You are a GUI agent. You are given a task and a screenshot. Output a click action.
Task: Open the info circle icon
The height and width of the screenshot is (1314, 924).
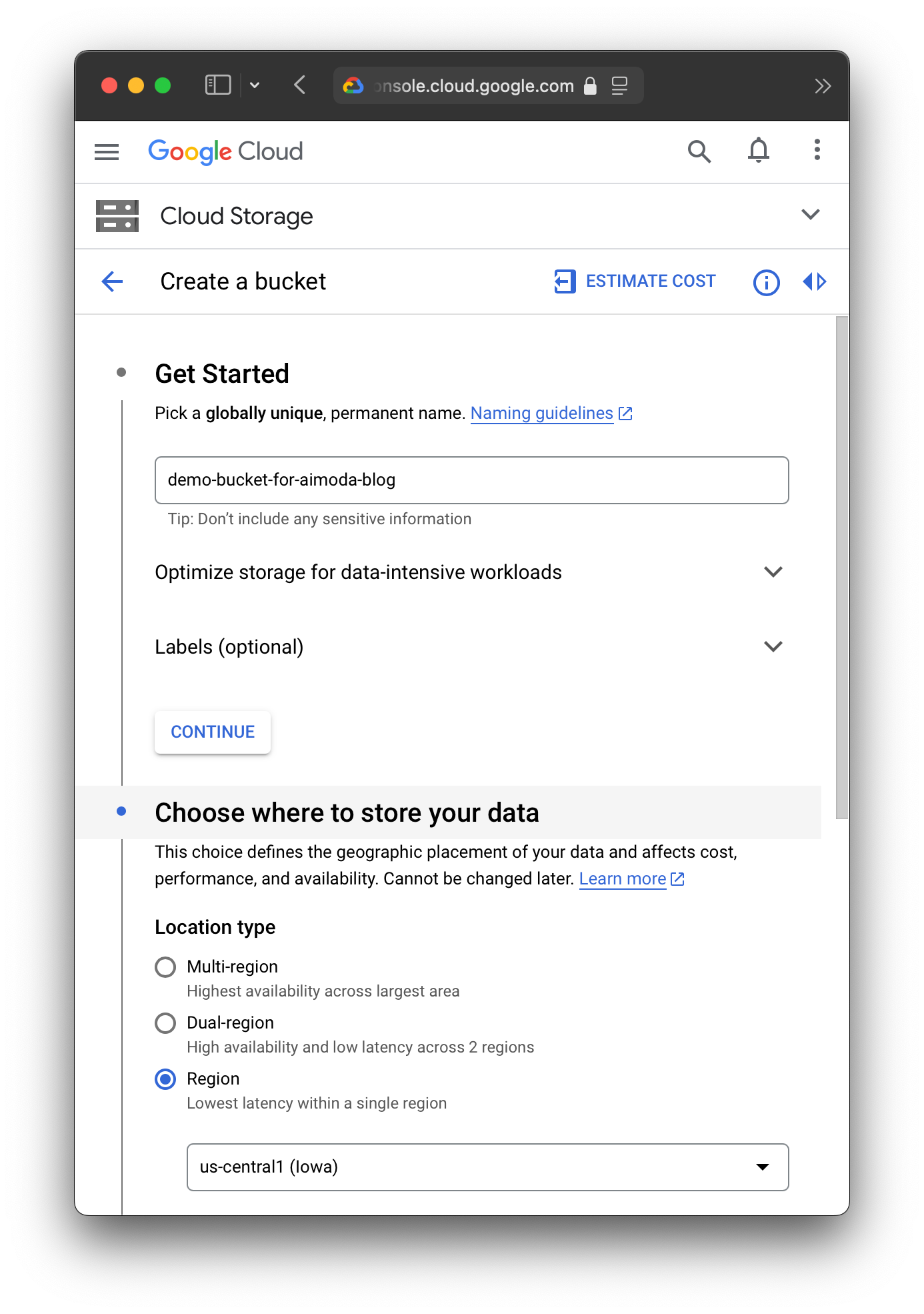point(766,282)
